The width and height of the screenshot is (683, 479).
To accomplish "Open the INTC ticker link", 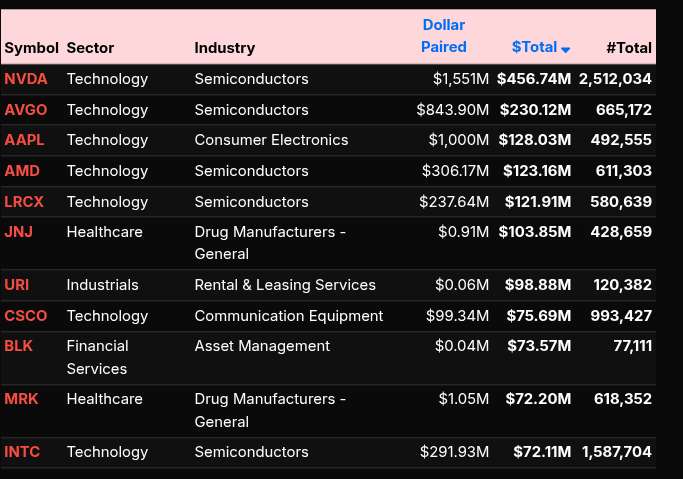I will [22, 452].
